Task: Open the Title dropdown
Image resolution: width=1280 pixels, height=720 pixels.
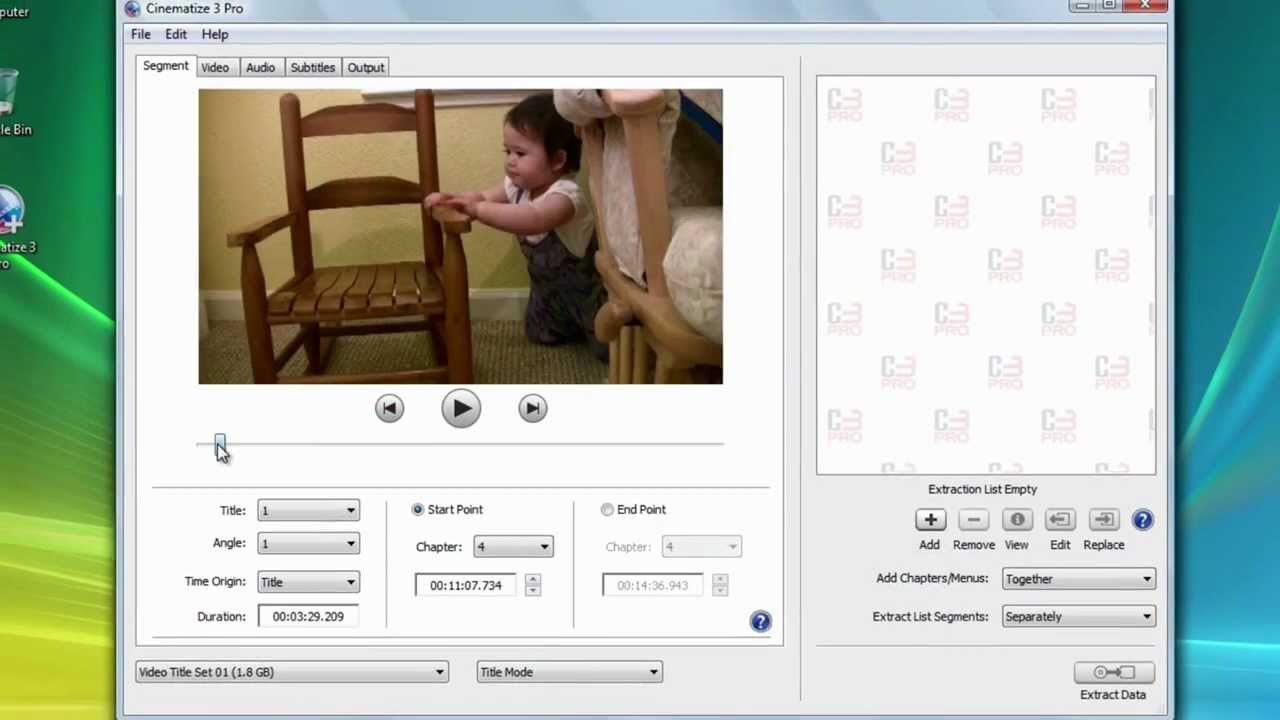Action: 308,511
